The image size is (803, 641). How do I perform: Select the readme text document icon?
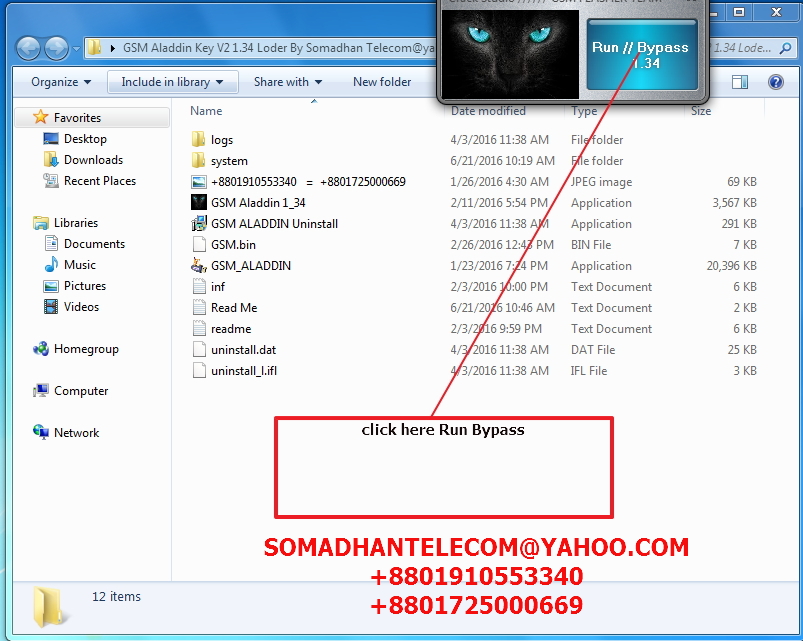click(x=199, y=328)
